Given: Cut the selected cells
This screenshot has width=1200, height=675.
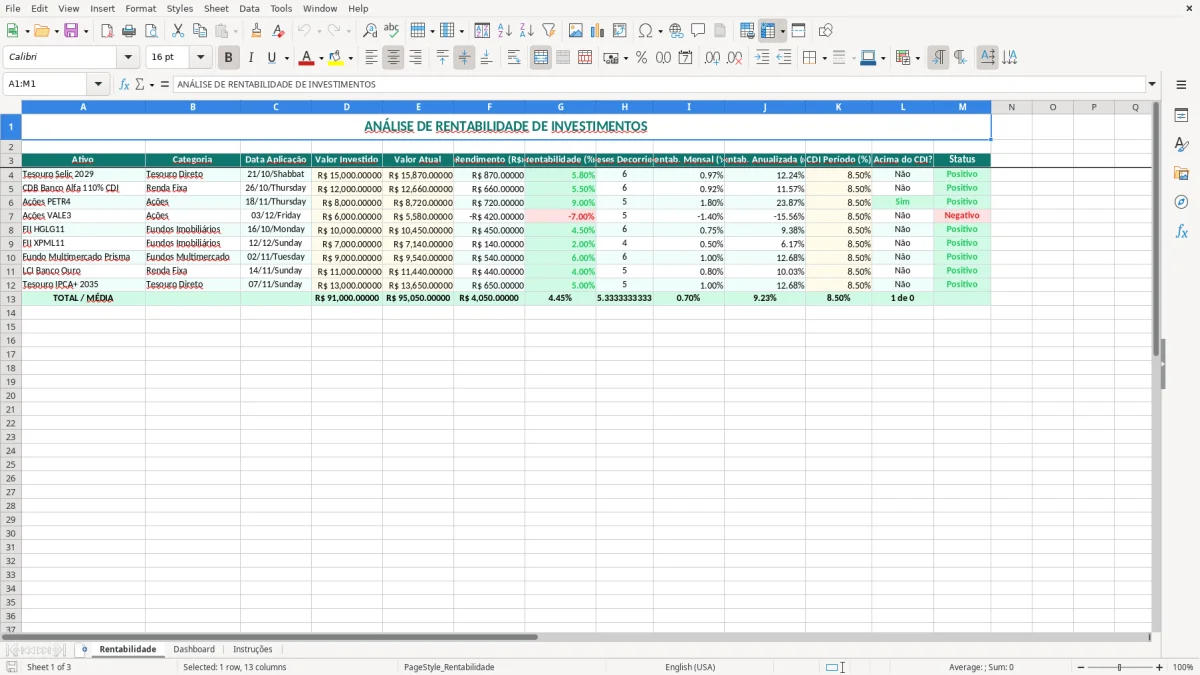Looking at the screenshot, I should (x=178, y=31).
